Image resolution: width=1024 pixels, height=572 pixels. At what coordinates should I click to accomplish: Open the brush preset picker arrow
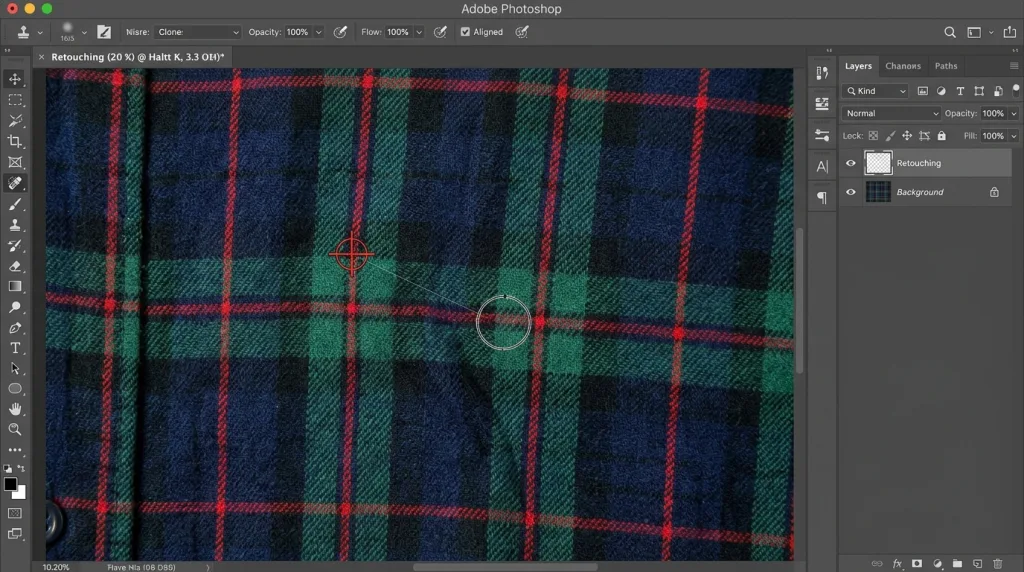84,32
